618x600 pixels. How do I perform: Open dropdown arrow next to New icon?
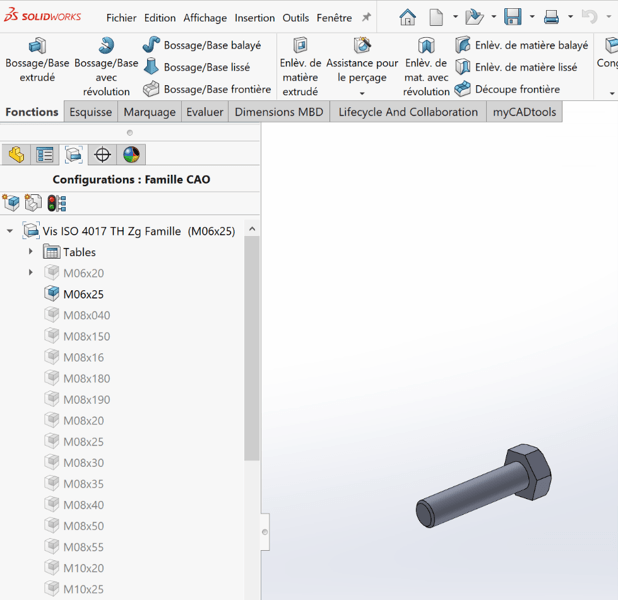[x=455, y=17]
